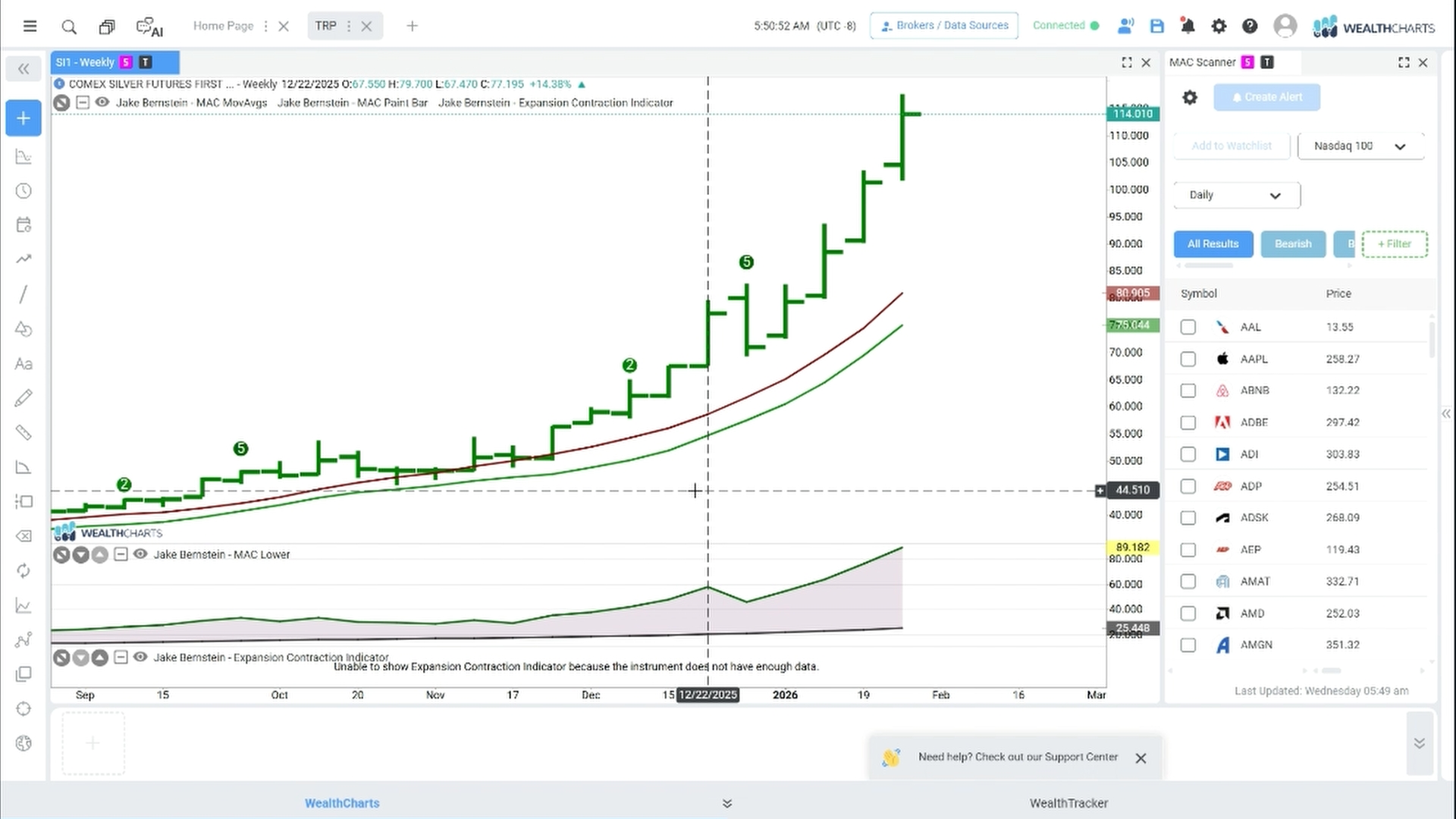Open the Nasdaq 100 watchlist dropdown

(1360, 146)
